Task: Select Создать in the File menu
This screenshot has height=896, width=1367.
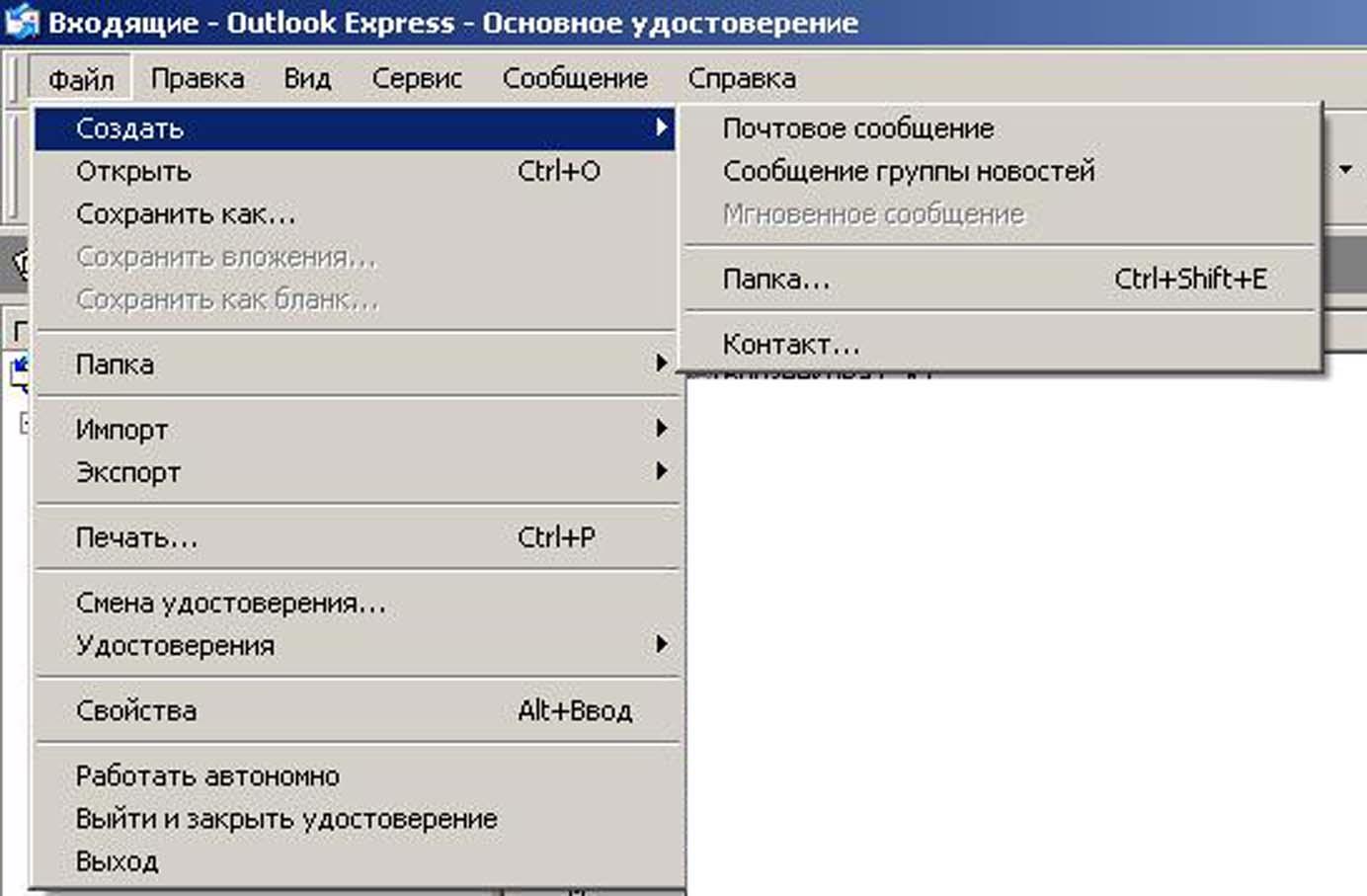Action: coord(356,128)
